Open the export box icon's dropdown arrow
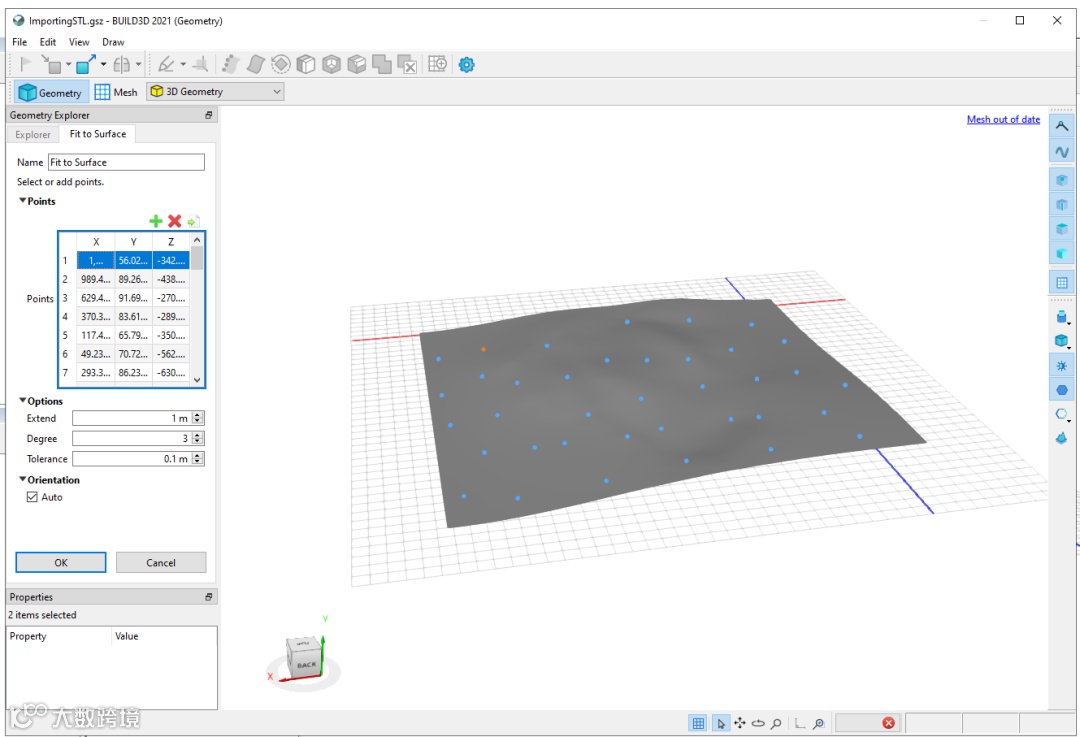Screen dimensions: 1080x737 pos(103,65)
